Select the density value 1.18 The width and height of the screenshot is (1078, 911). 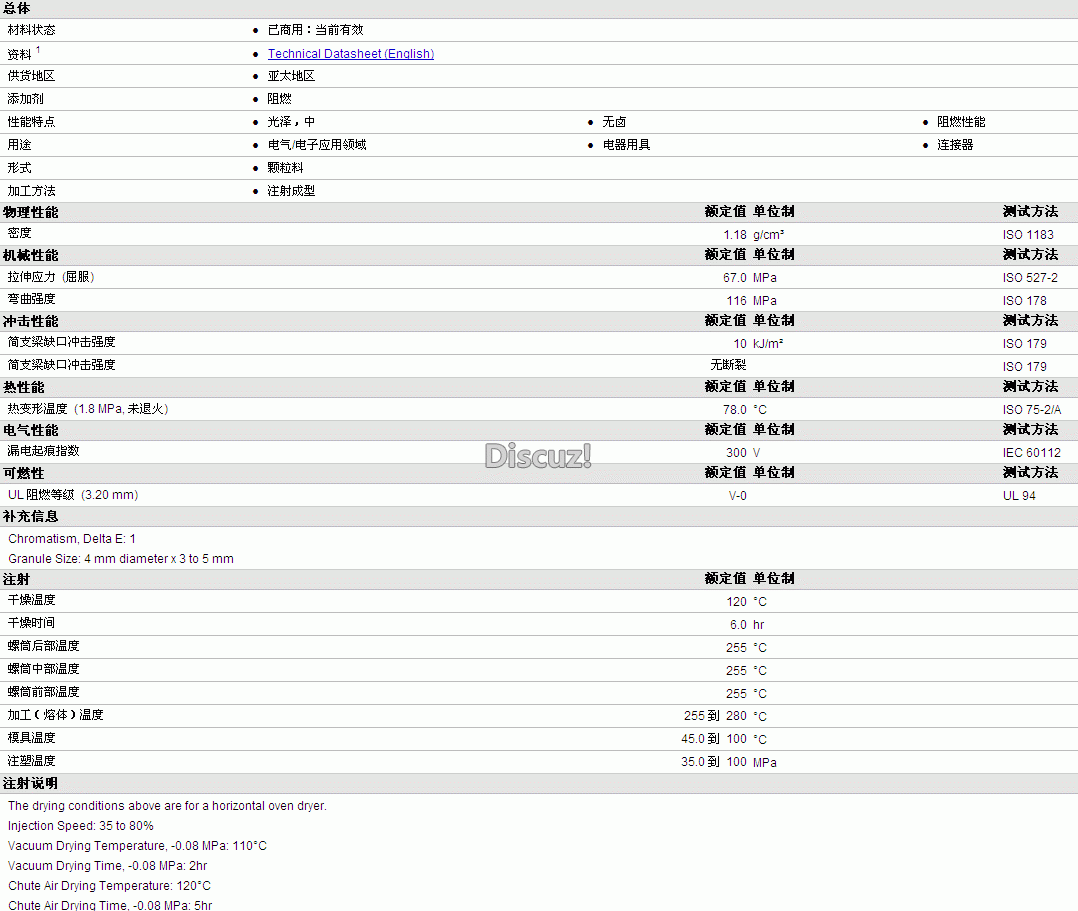(x=735, y=234)
